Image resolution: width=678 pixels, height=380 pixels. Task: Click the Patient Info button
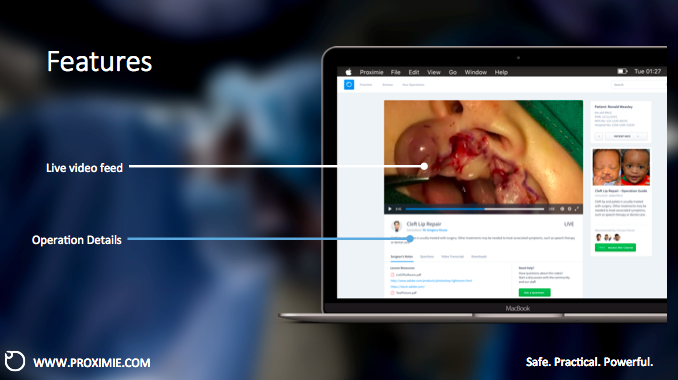pyautogui.click(x=626, y=136)
